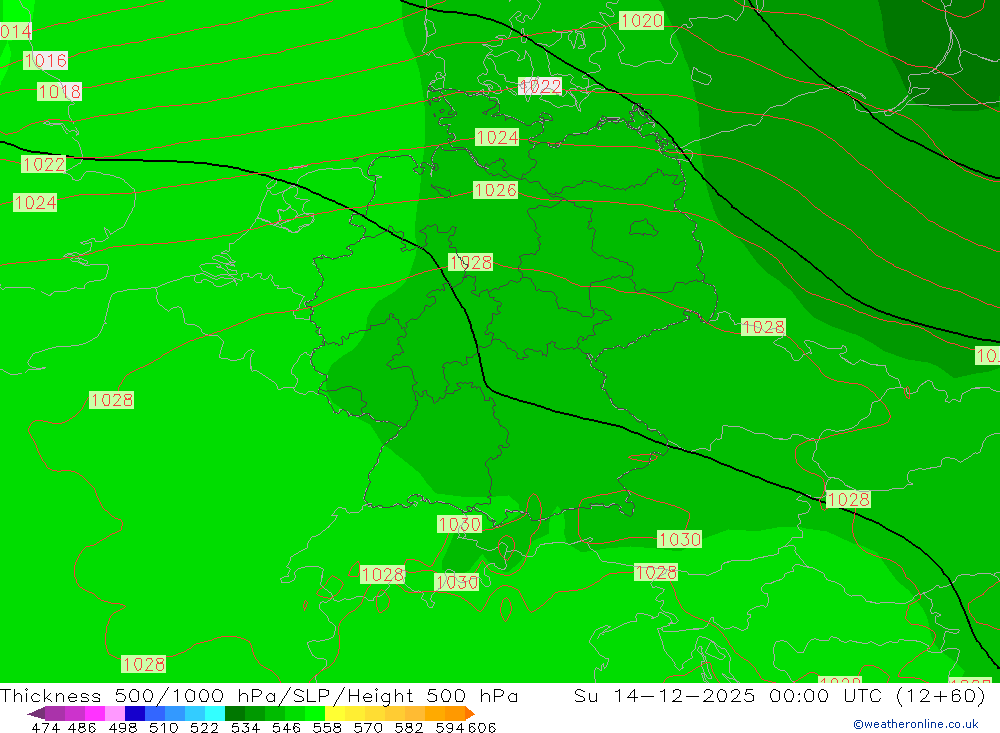Screen dimensions: 1000x733
Task: Click 1028 label over central Germany
Action: coord(471,262)
